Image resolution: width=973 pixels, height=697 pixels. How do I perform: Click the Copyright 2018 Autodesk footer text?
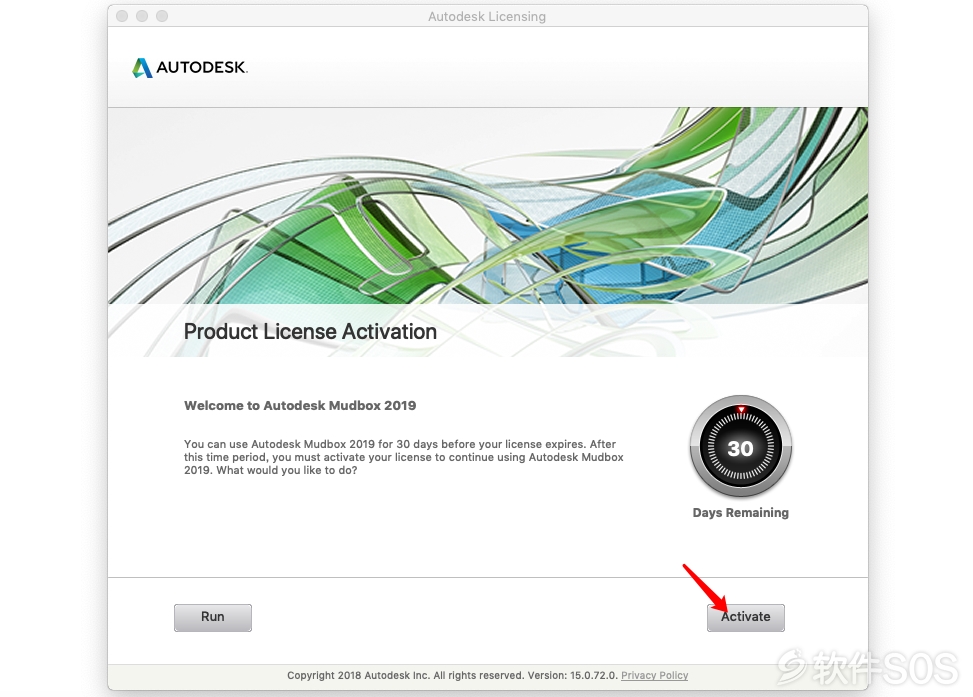[x=452, y=675]
